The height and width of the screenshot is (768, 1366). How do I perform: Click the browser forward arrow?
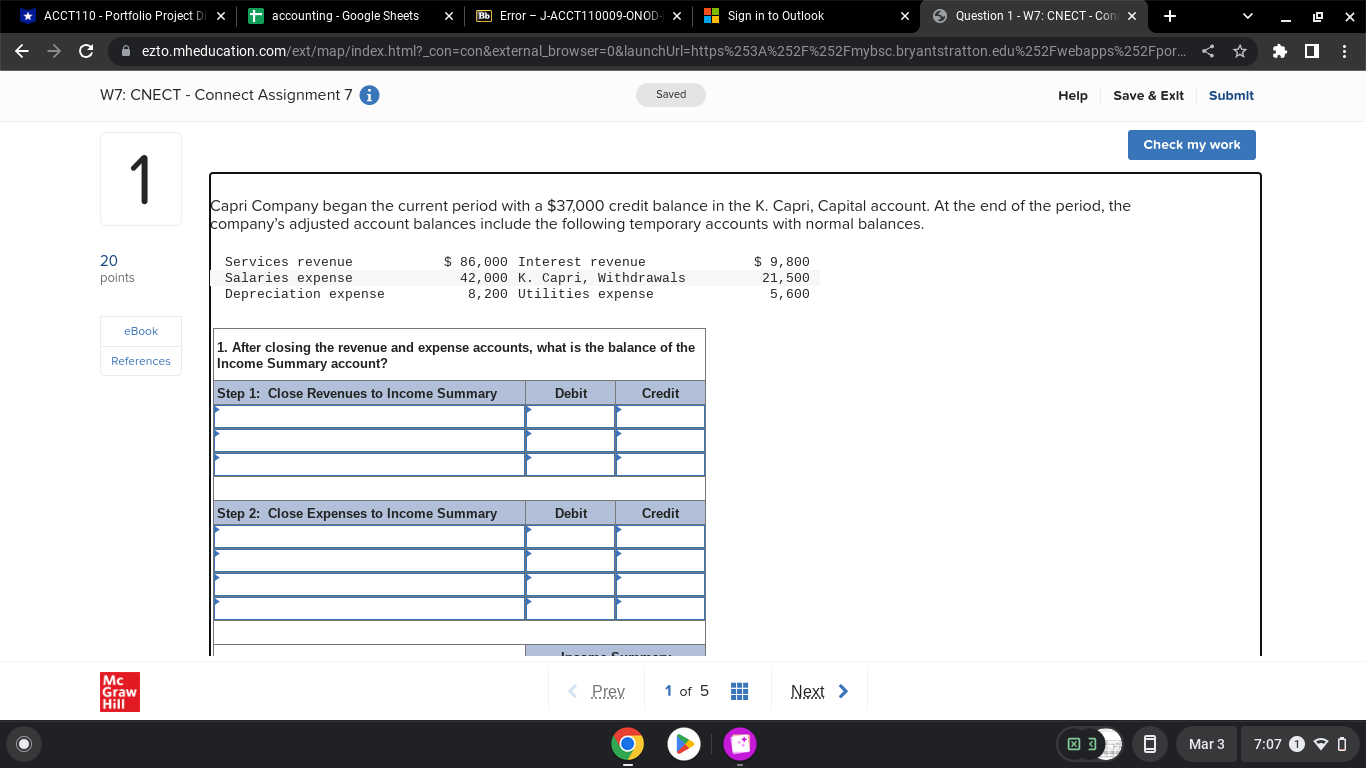pos(56,51)
